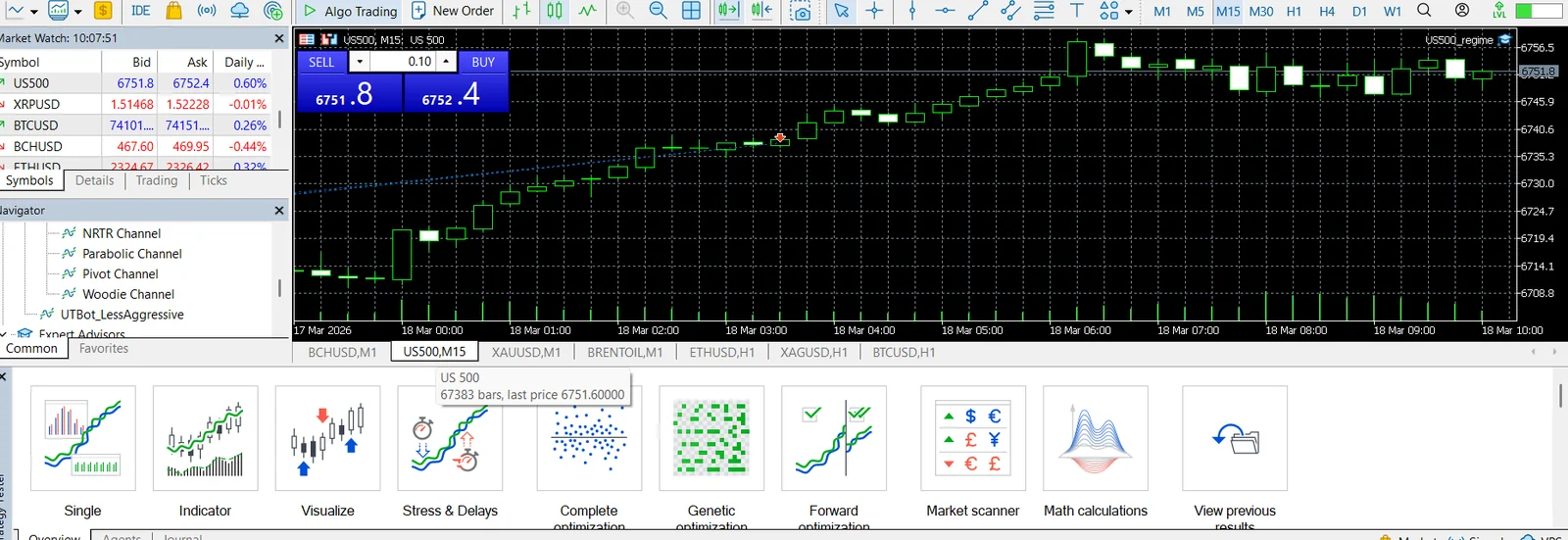This screenshot has height=540, width=1568.
Task: Open the shapes objects dropdown arrow
Action: tap(1129, 12)
